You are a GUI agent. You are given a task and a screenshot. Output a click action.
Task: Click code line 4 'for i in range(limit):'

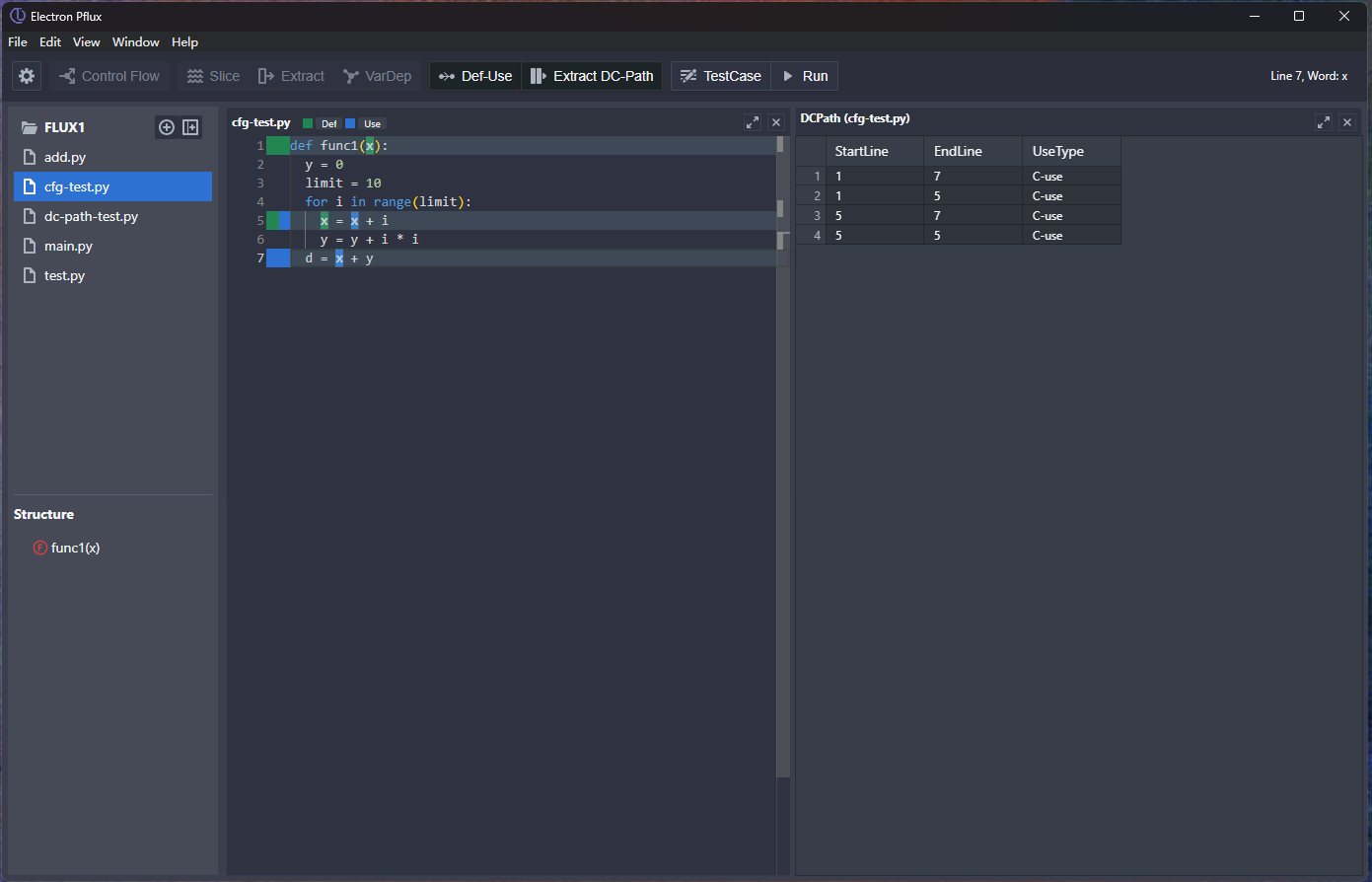[x=389, y=201]
